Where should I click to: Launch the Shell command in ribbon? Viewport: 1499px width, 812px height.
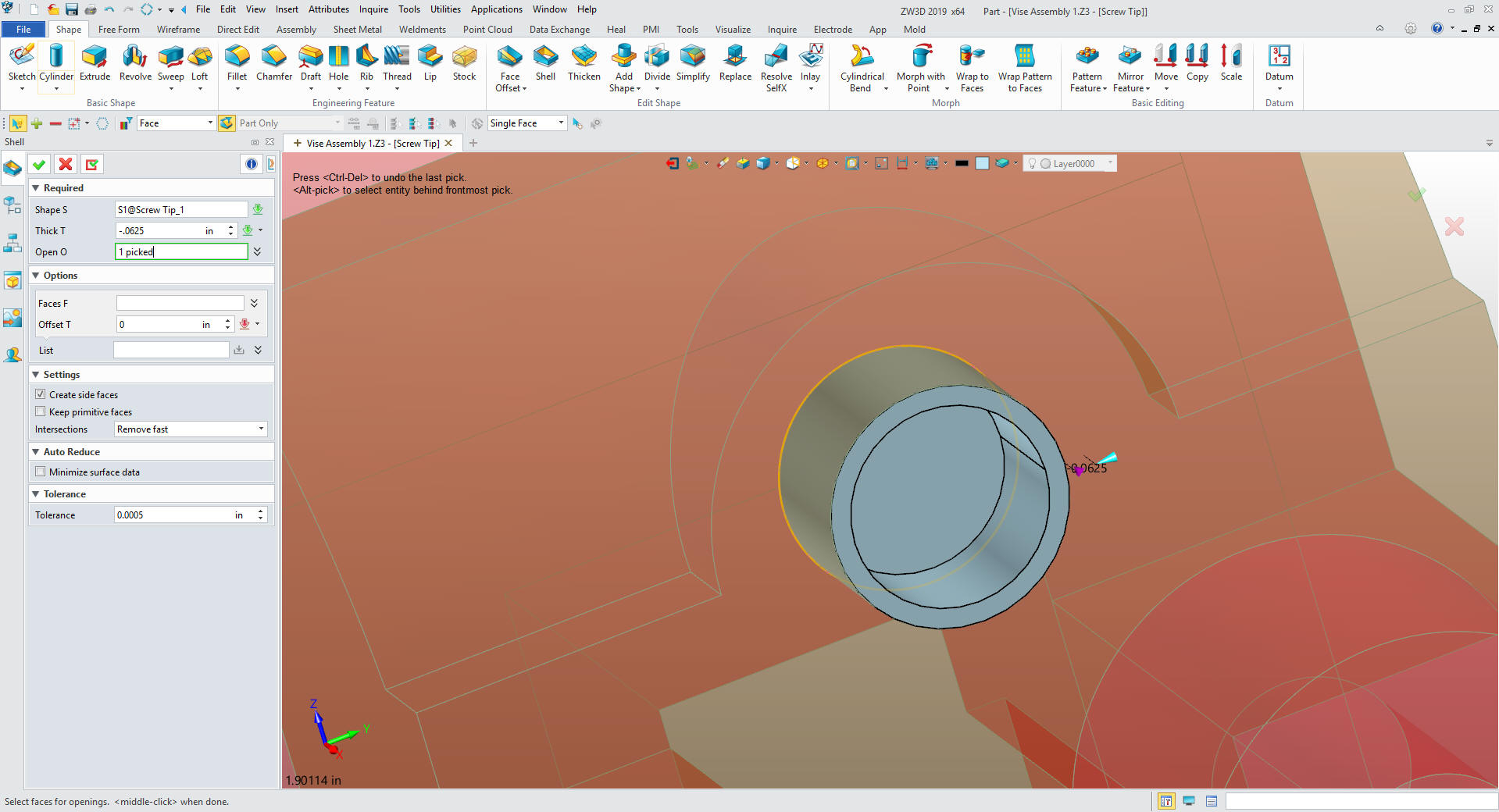coord(545,62)
